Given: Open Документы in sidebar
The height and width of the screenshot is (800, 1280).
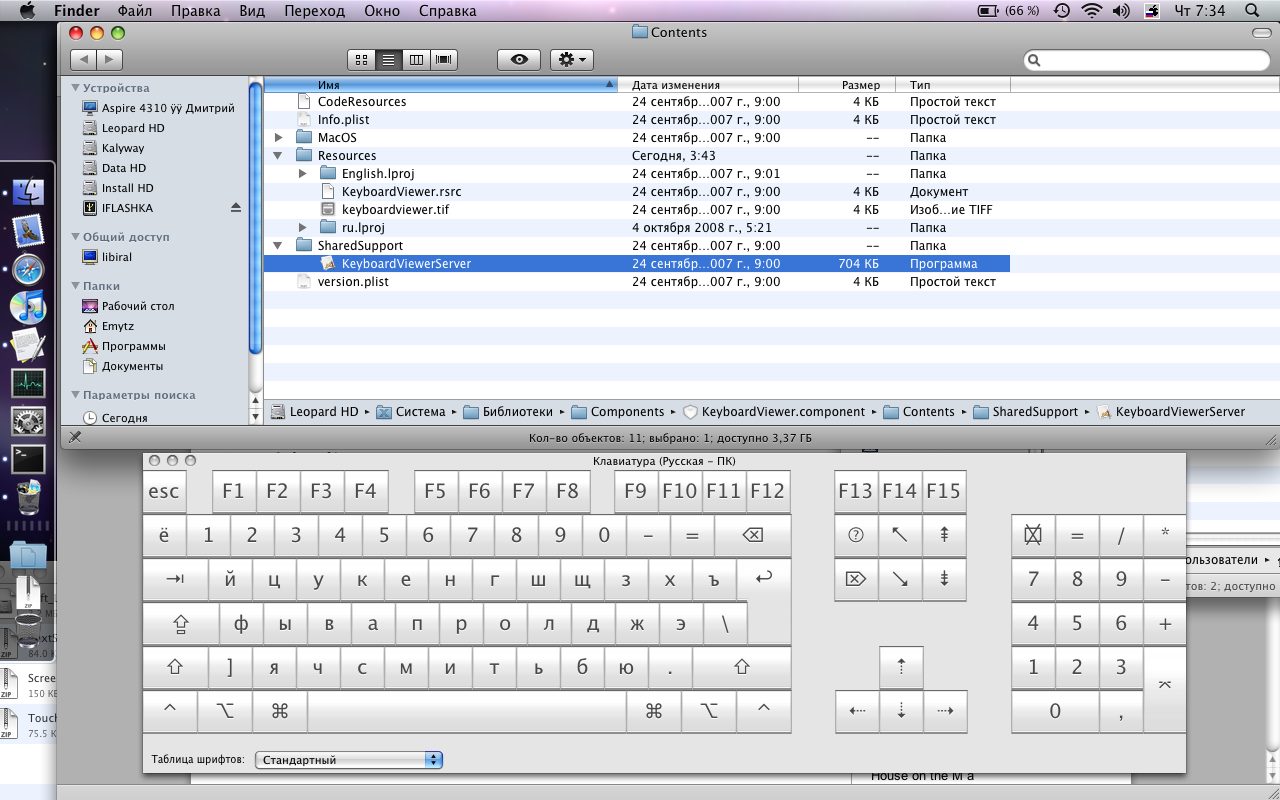Looking at the screenshot, I should click(132, 366).
